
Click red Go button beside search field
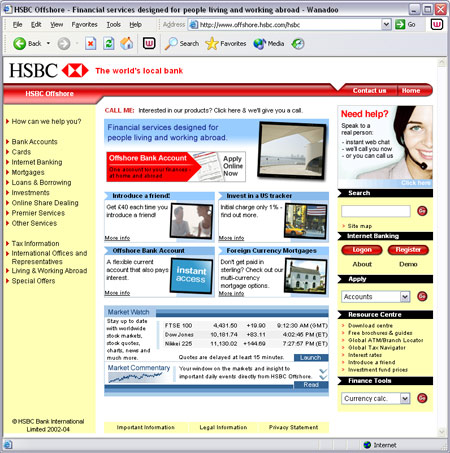tap(422, 211)
